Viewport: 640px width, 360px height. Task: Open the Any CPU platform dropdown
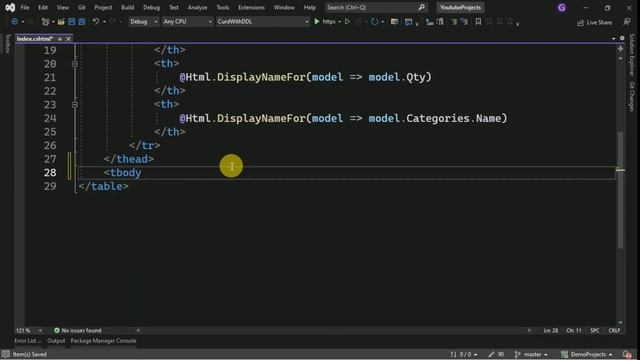[187, 22]
